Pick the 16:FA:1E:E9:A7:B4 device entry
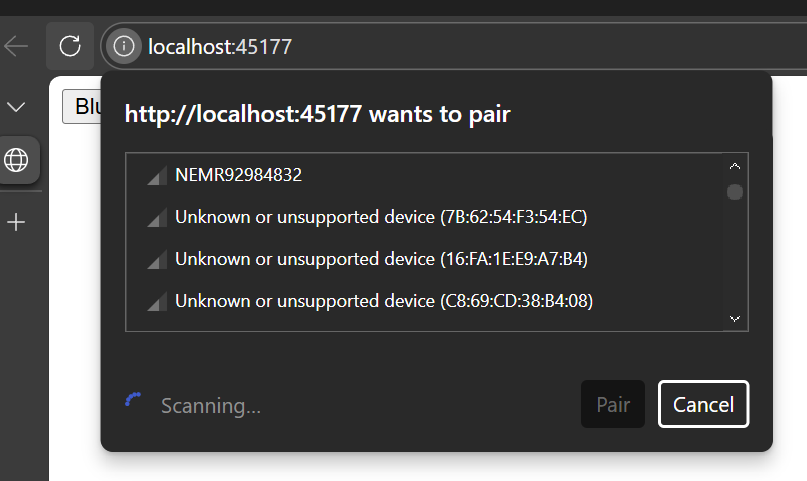The width and height of the screenshot is (807, 481). point(381,259)
